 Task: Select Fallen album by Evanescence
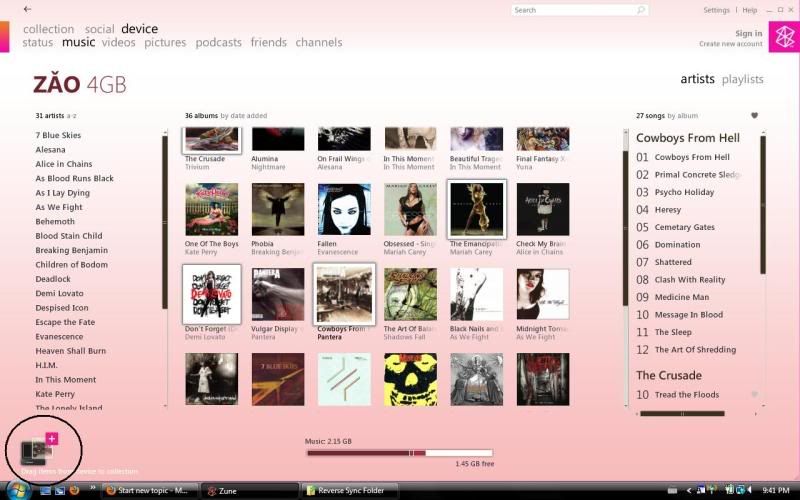(344, 209)
